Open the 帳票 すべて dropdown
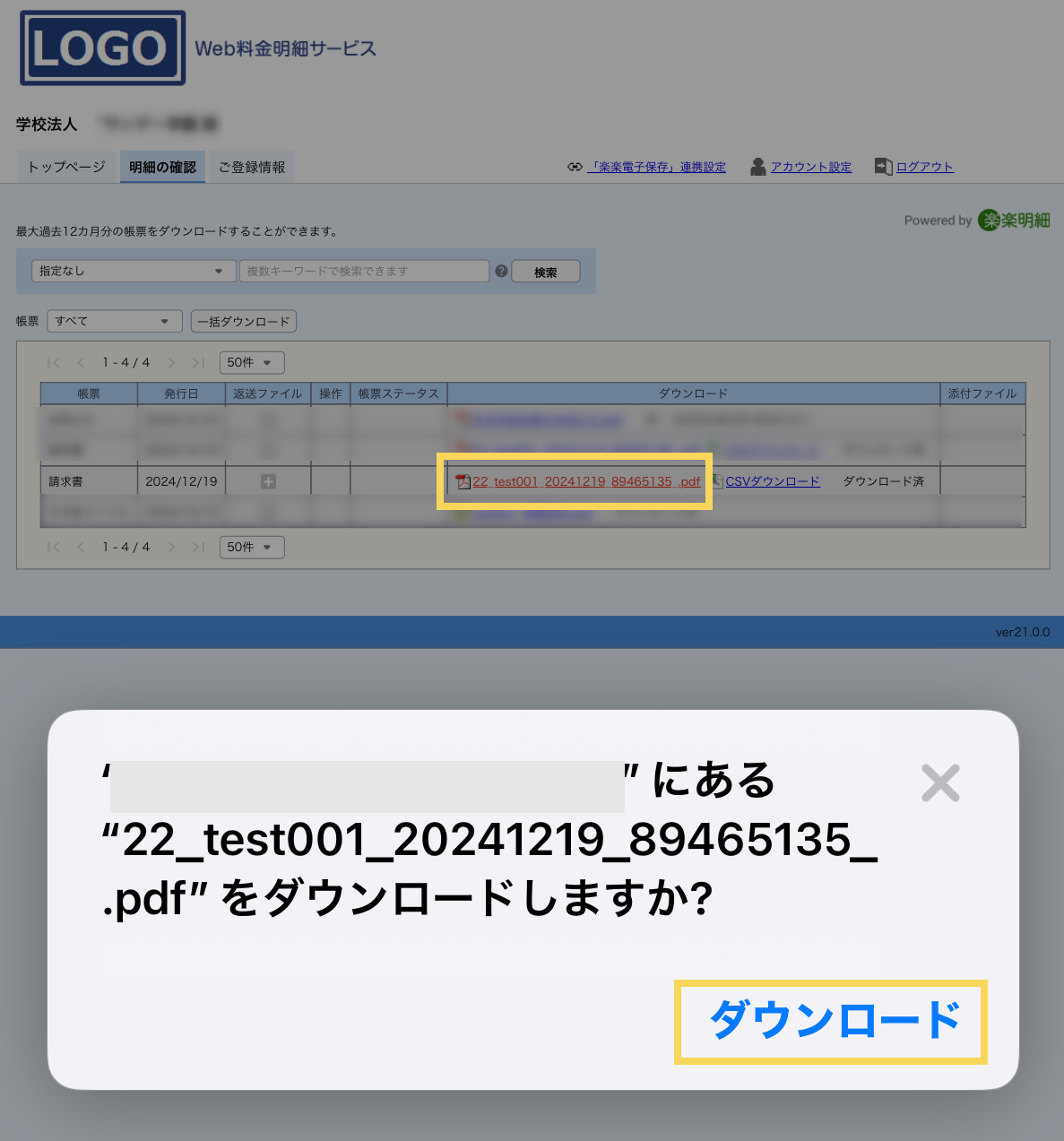Screen dimensions: 1064x1141 tap(114, 321)
